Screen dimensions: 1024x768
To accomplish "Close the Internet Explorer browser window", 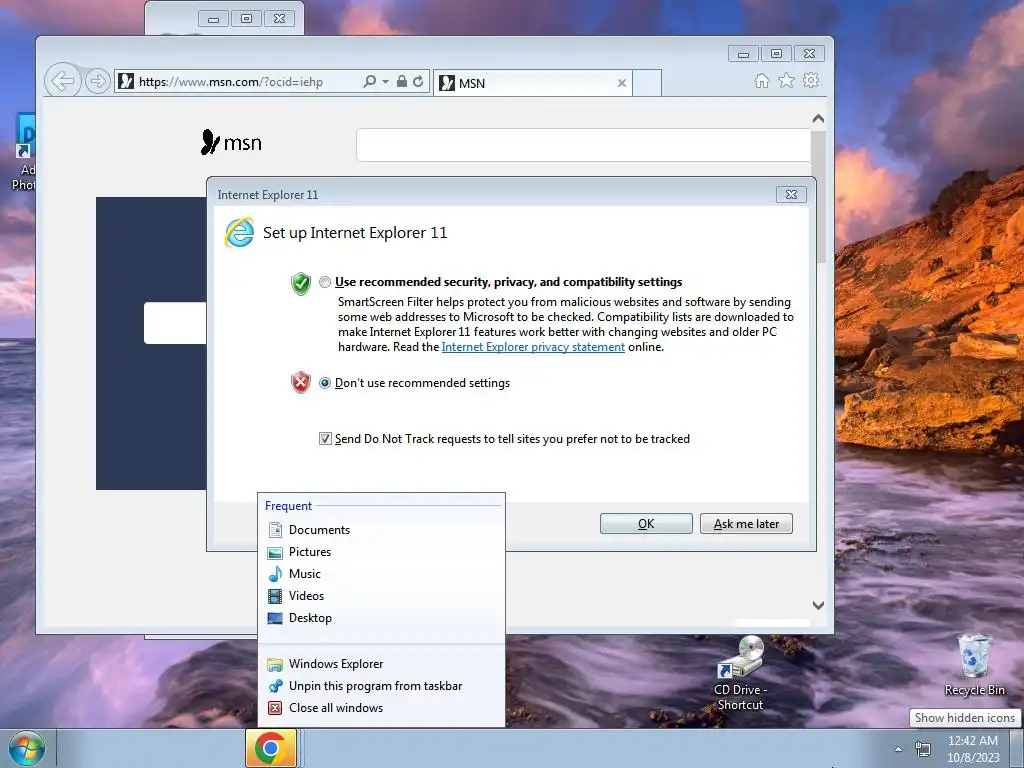I will 809,54.
